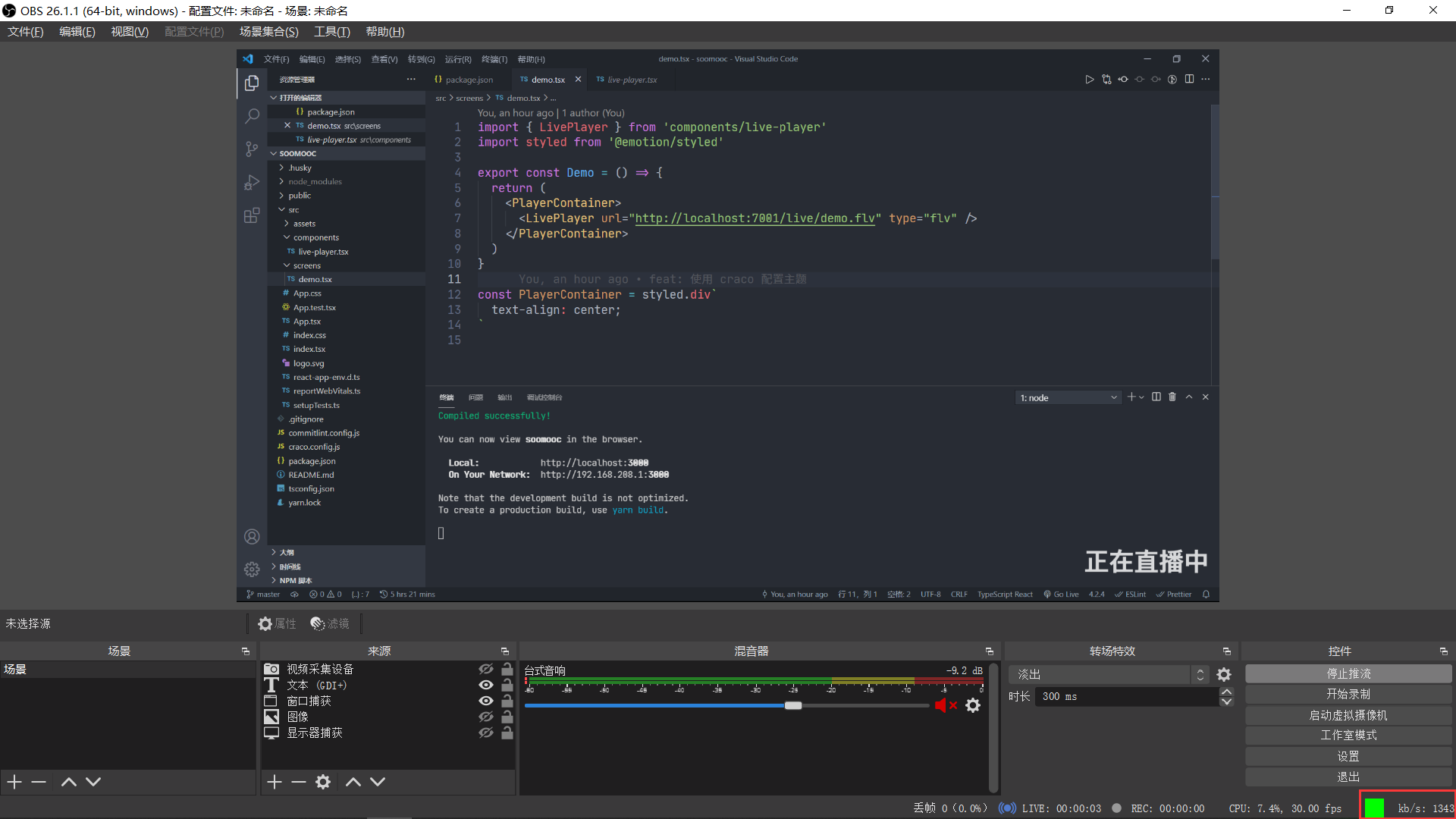Undock the 场景 panel
The width and height of the screenshot is (1456, 819).
246,651
